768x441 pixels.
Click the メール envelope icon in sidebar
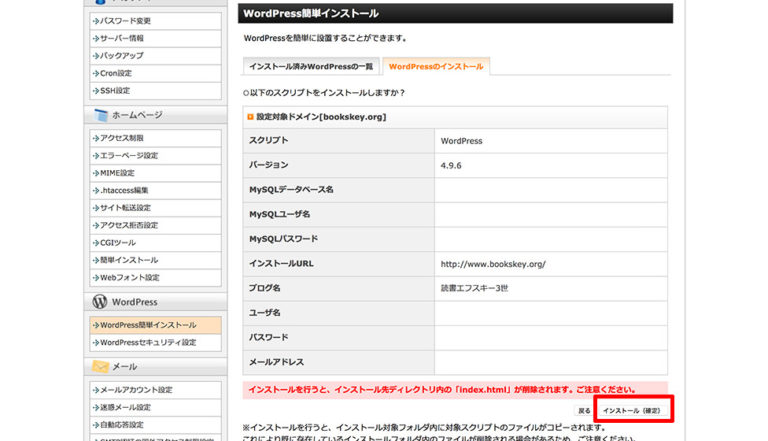(x=100, y=367)
